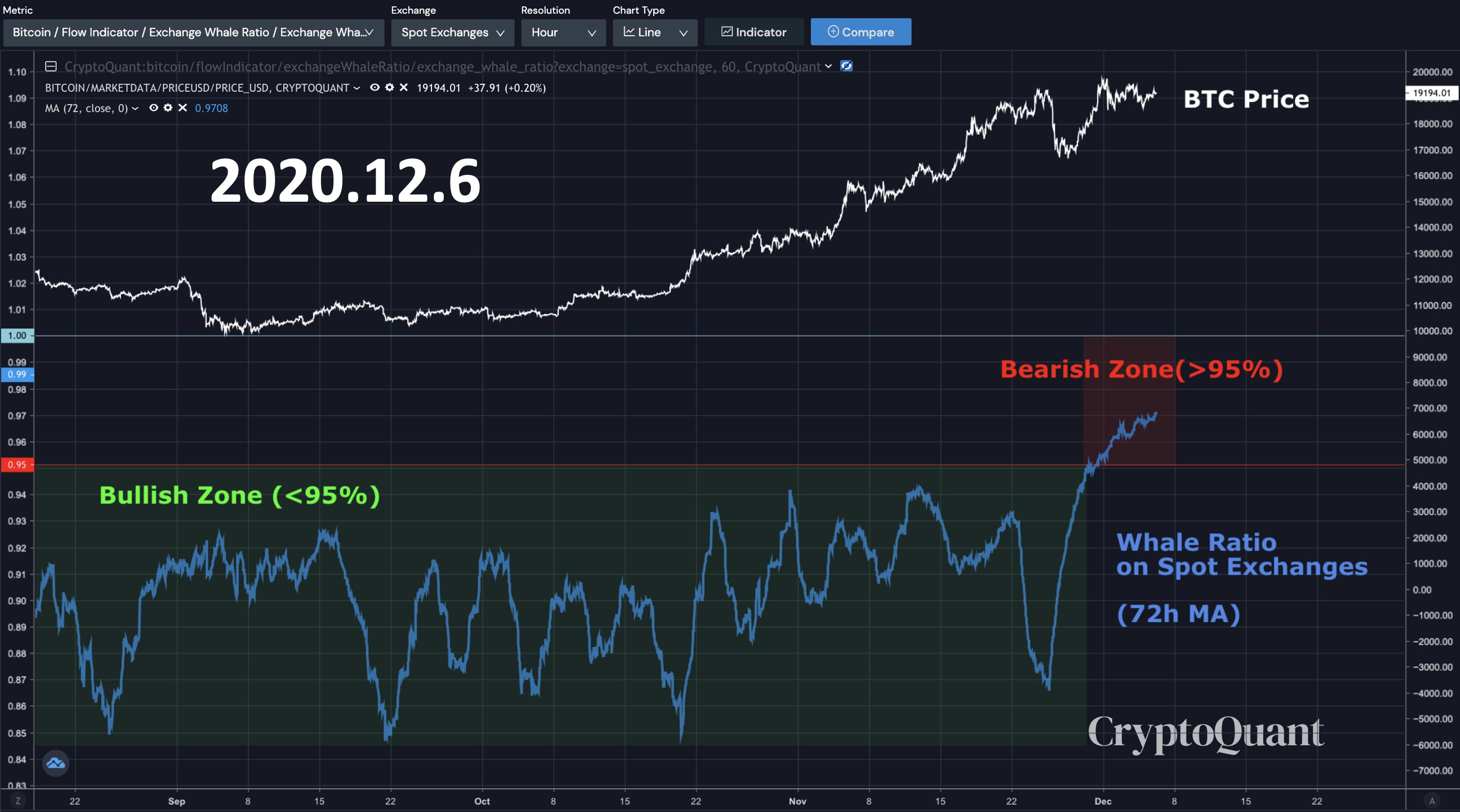Click the TradingView cloud logo icon
Viewport: 1460px width, 812px height.
[x=56, y=763]
